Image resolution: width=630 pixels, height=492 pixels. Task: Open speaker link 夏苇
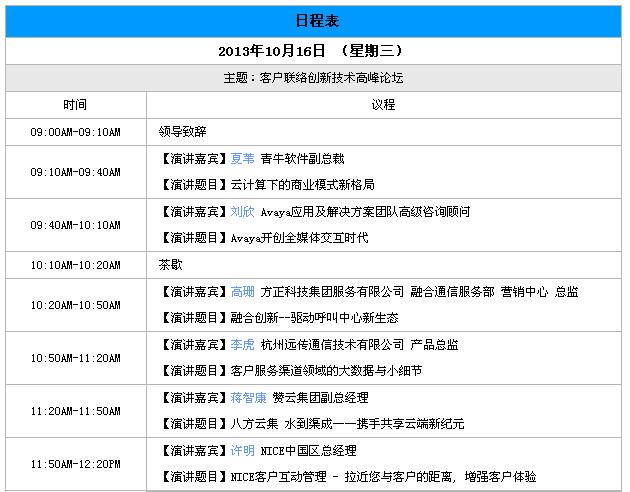tap(242, 158)
